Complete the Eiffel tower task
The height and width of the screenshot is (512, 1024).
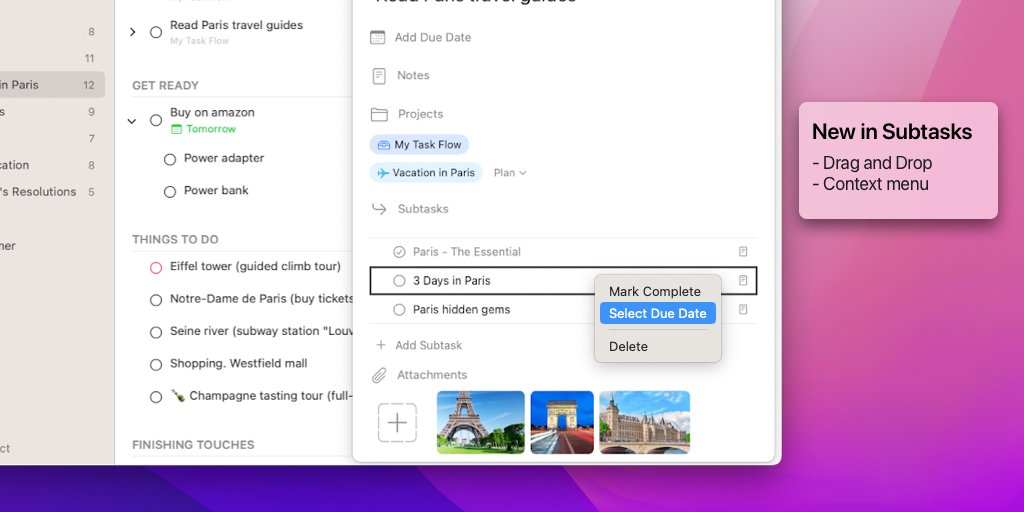[156, 268]
